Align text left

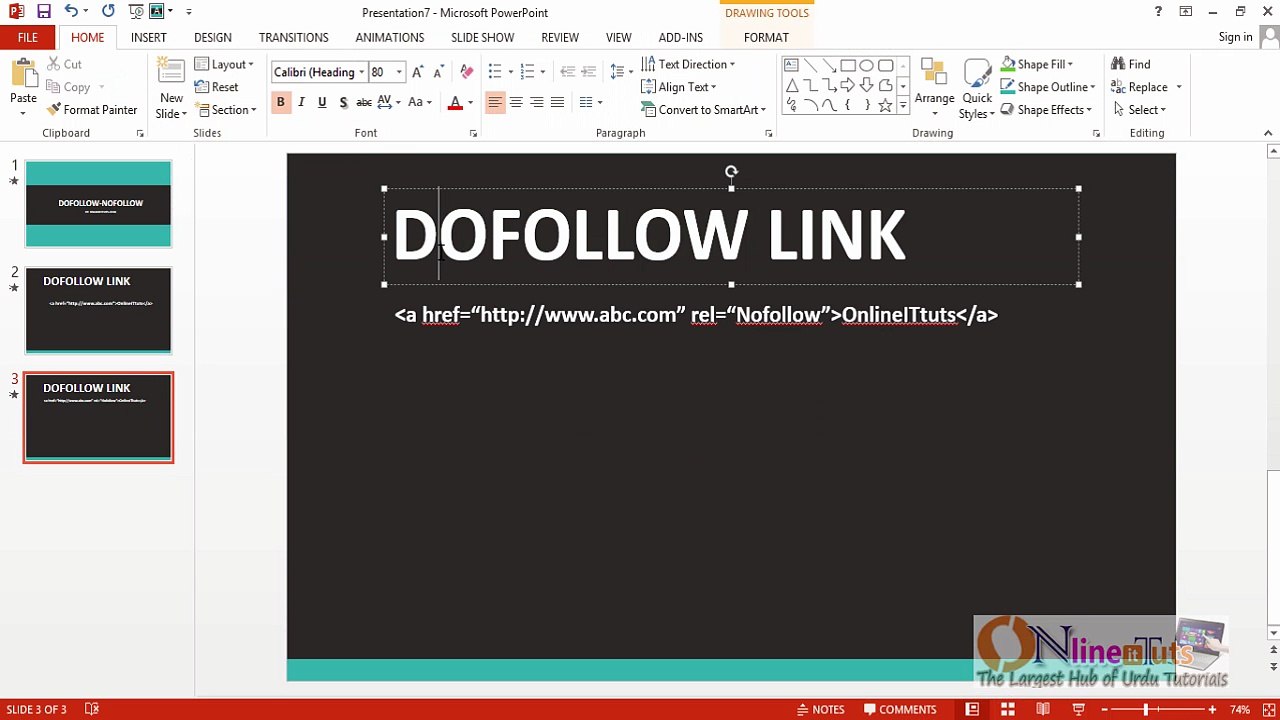[x=494, y=102]
